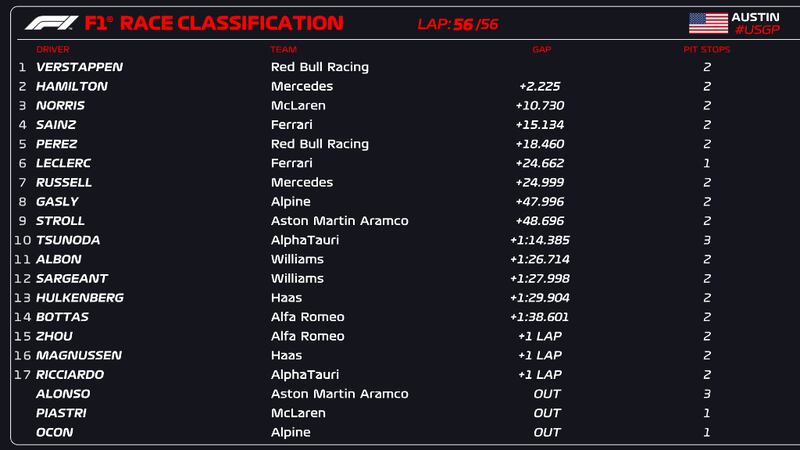This screenshot has width=800, height=450.
Task: Click Ferrari team name next to SAINZ
Action: 291,125
